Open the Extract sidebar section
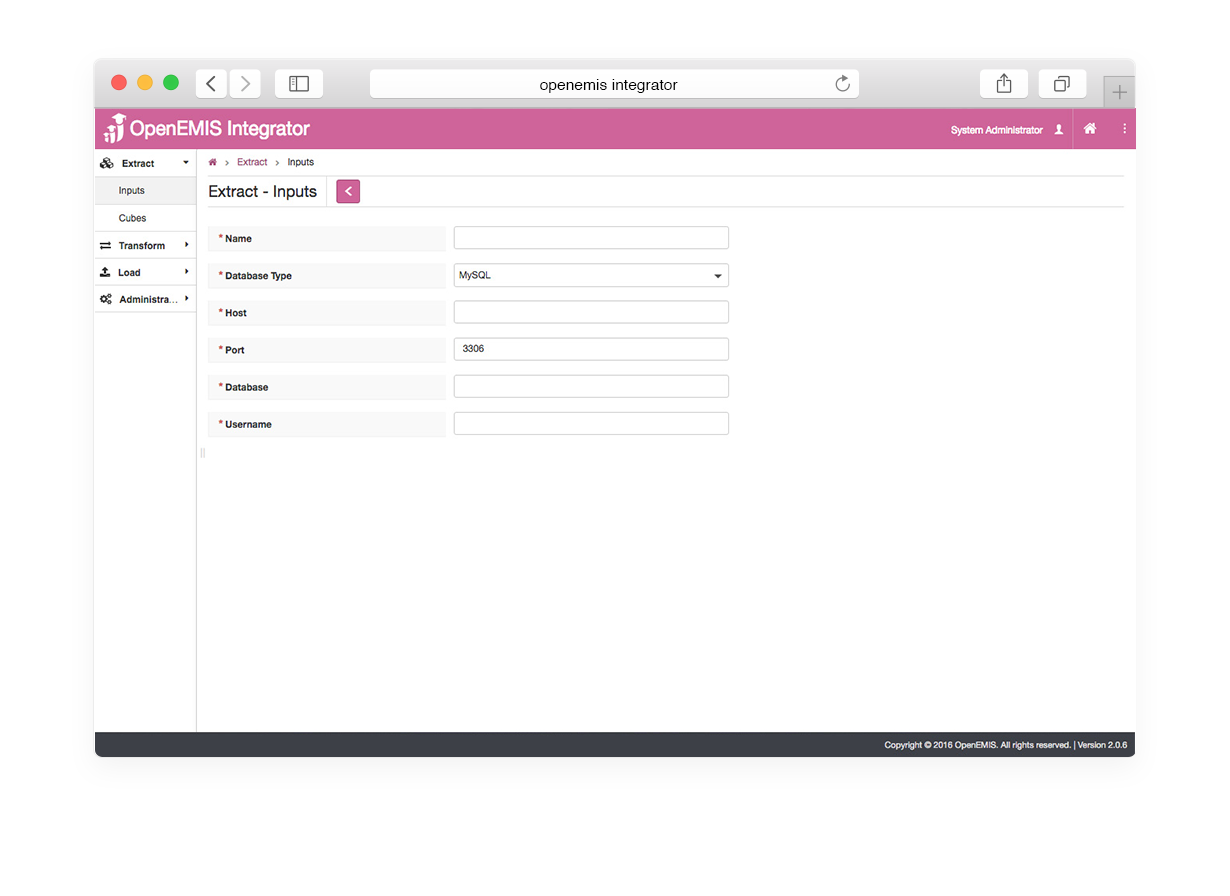1230x896 pixels. pos(146,163)
